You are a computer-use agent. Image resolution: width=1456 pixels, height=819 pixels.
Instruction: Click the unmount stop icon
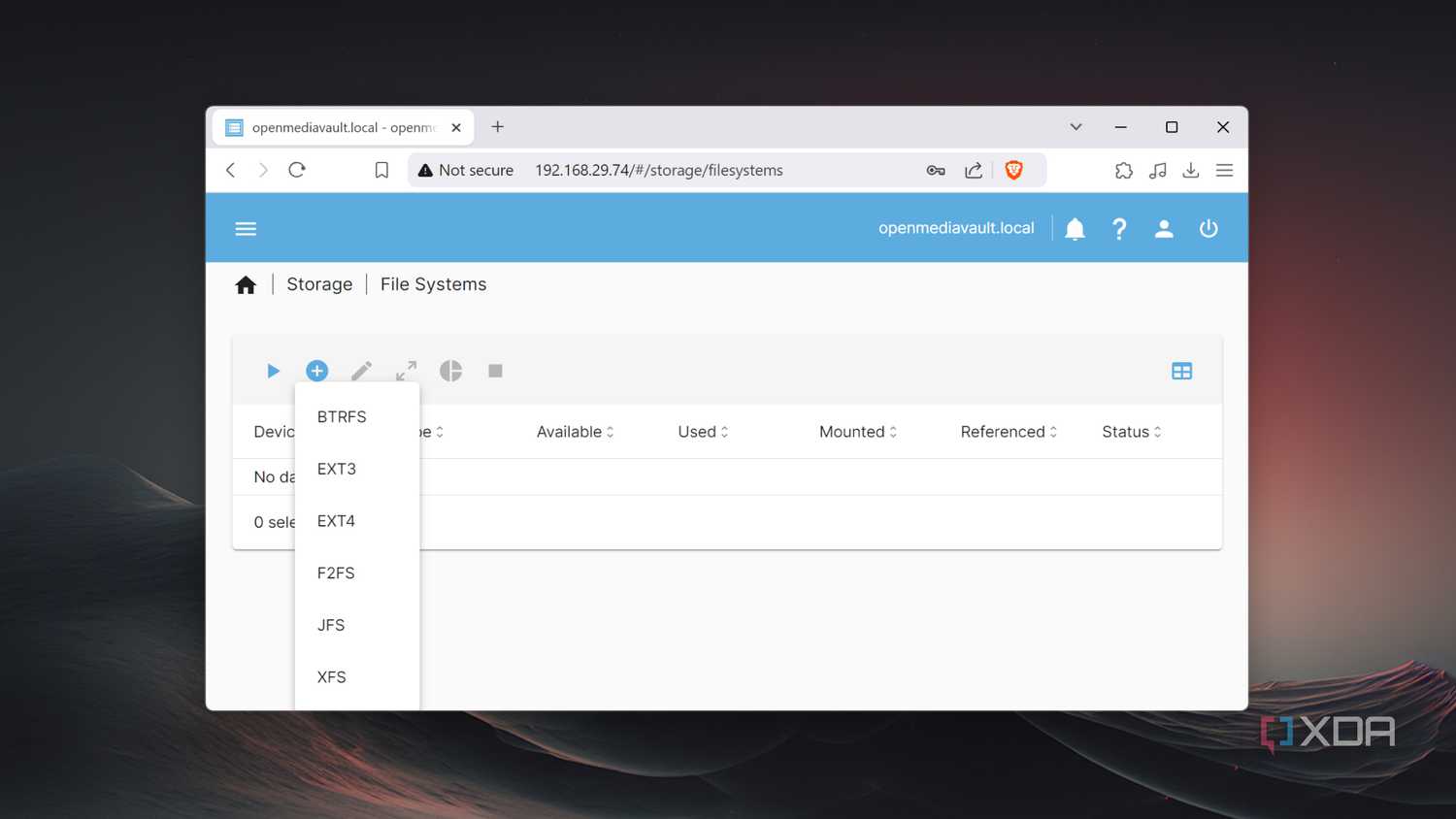pyautogui.click(x=495, y=371)
